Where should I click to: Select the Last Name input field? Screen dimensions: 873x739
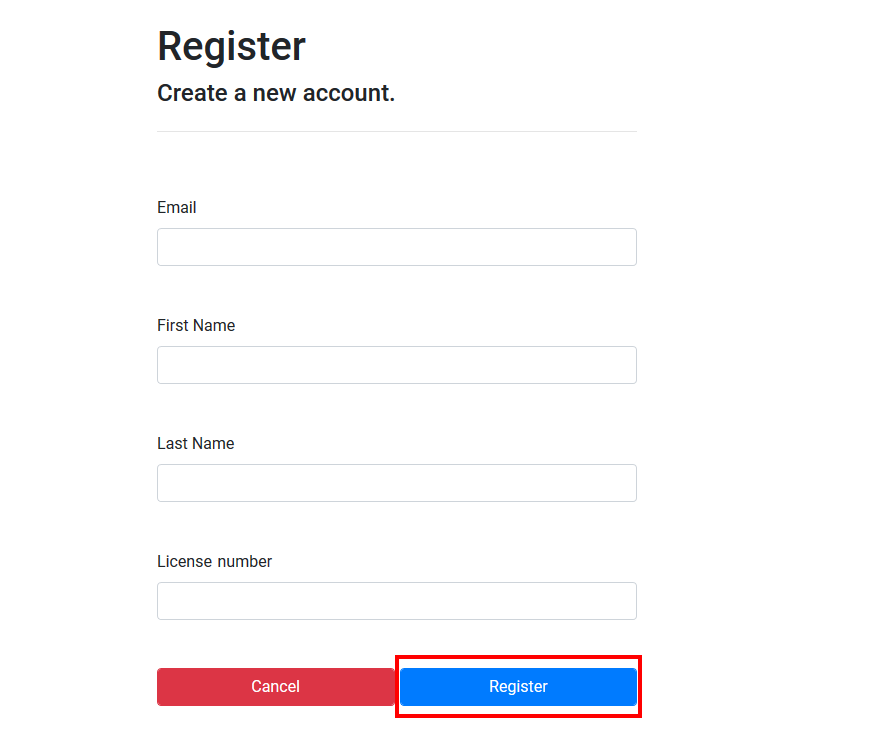tap(396, 483)
